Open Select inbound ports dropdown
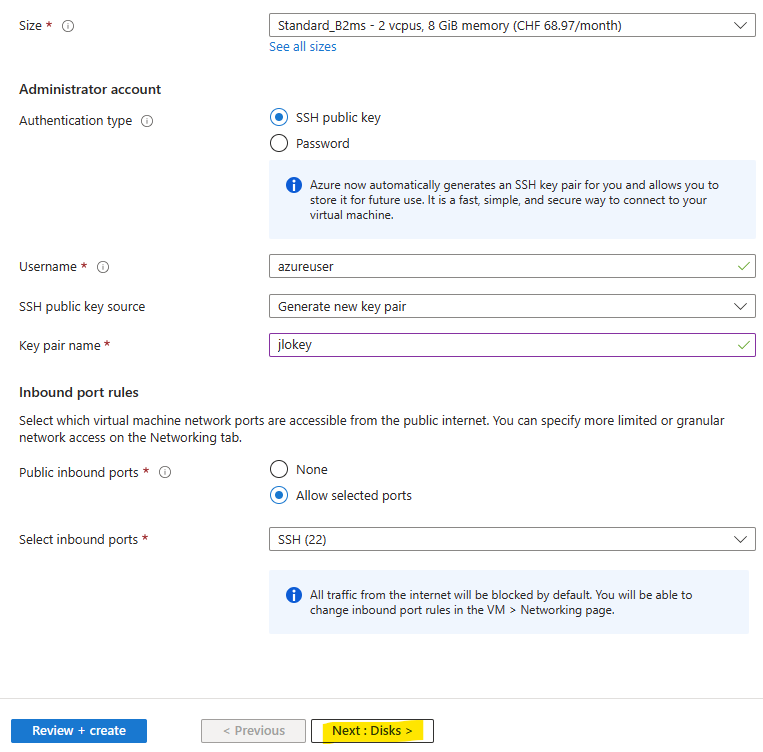763x752 pixels. (512, 539)
